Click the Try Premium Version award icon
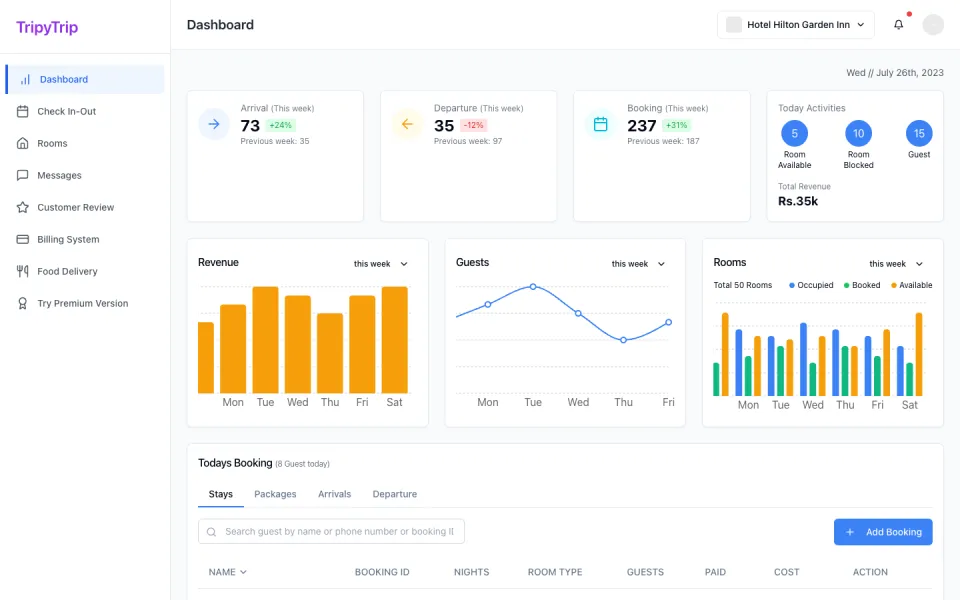 [x=23, y=303]
